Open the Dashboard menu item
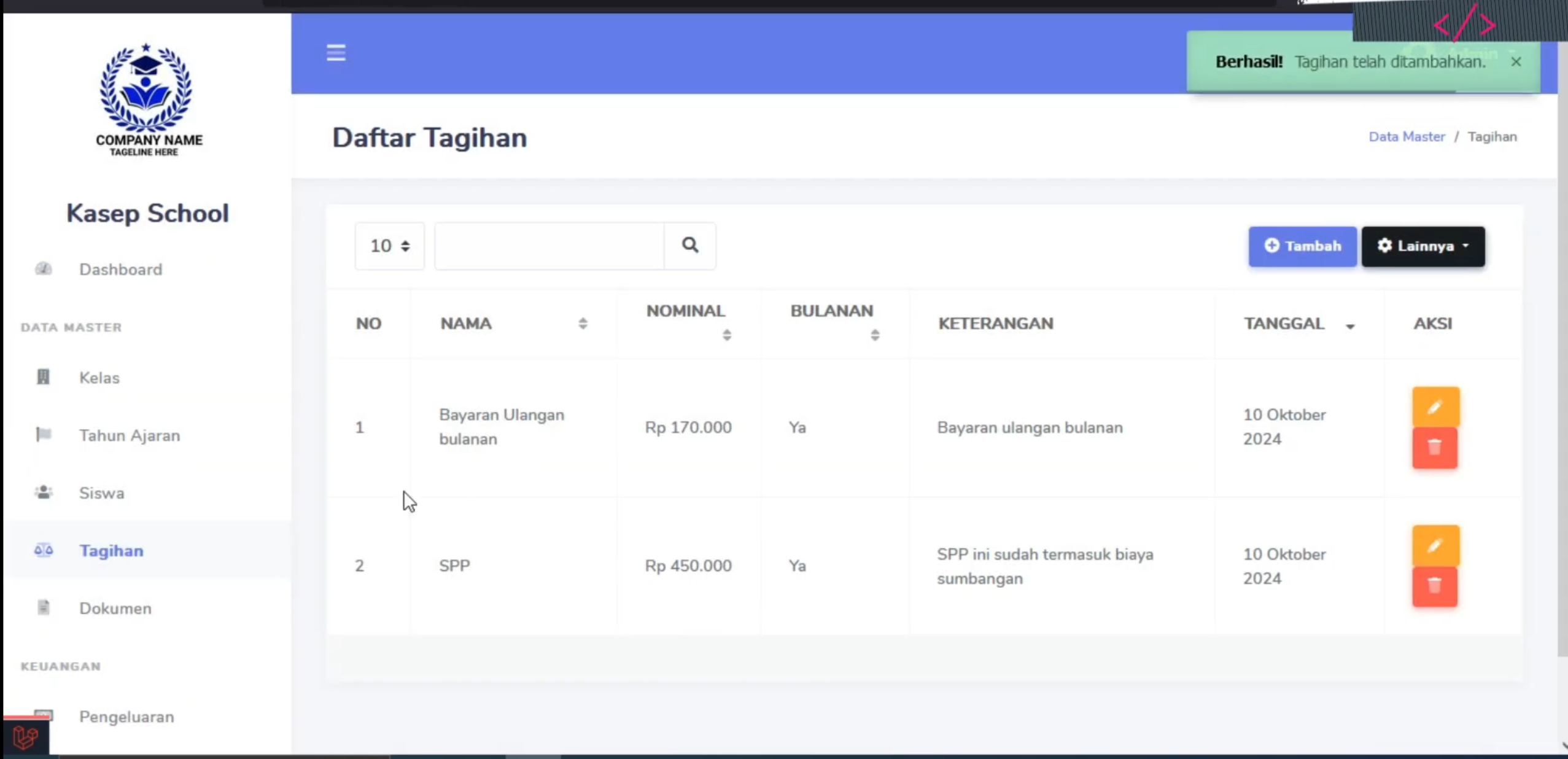This screenshot has height=759, width=1568. (x=146, y=269)
